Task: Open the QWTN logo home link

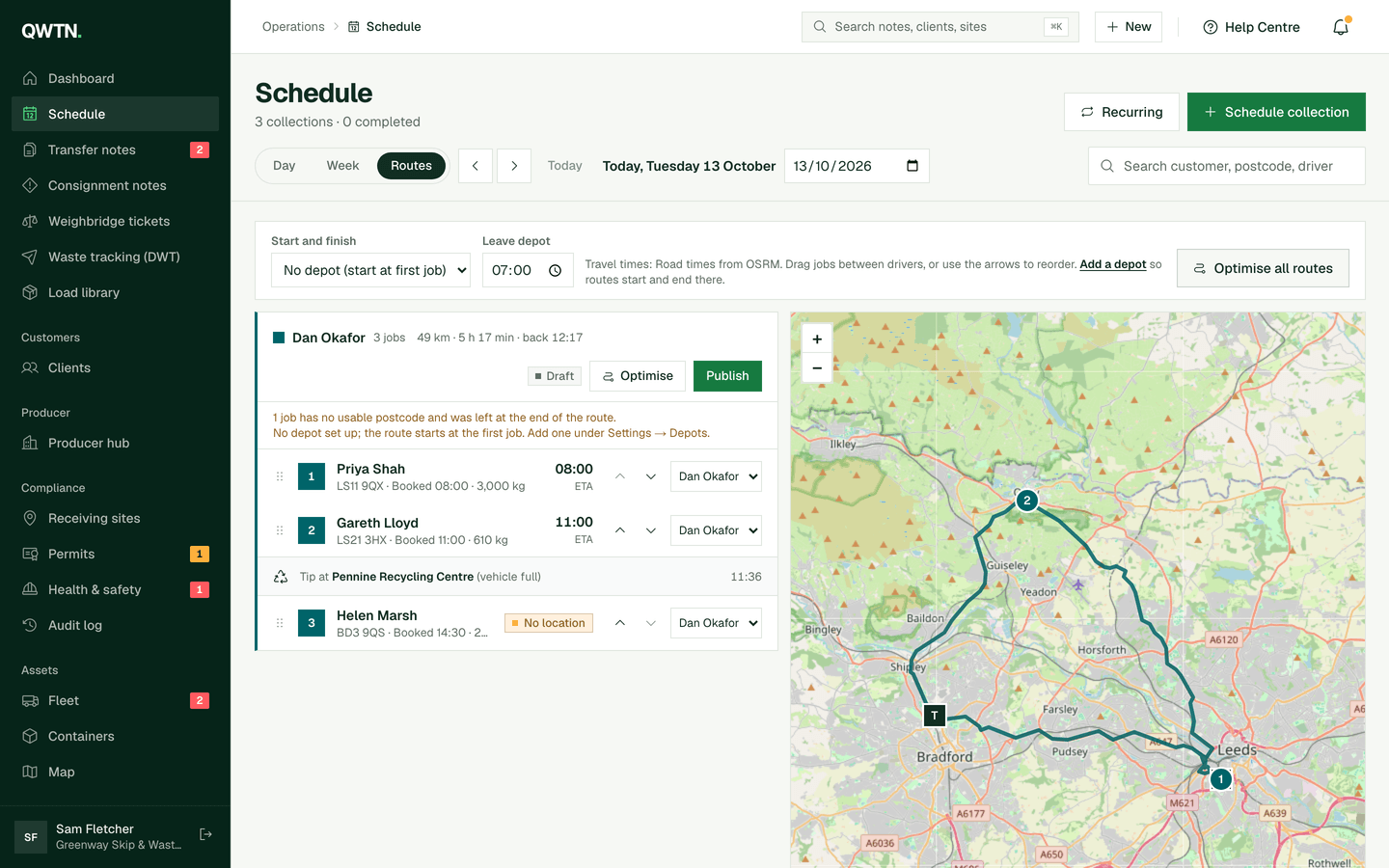Action: [x=52, y=31]
